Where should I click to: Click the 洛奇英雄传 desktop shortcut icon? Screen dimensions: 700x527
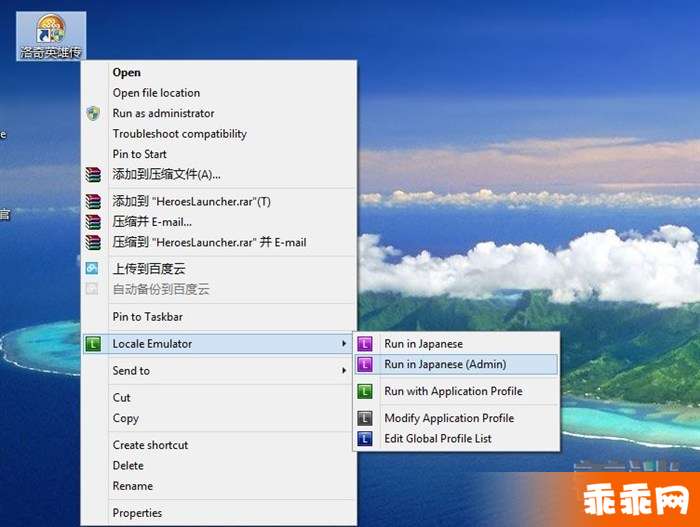pyautogui.click(x=50, y=30)
